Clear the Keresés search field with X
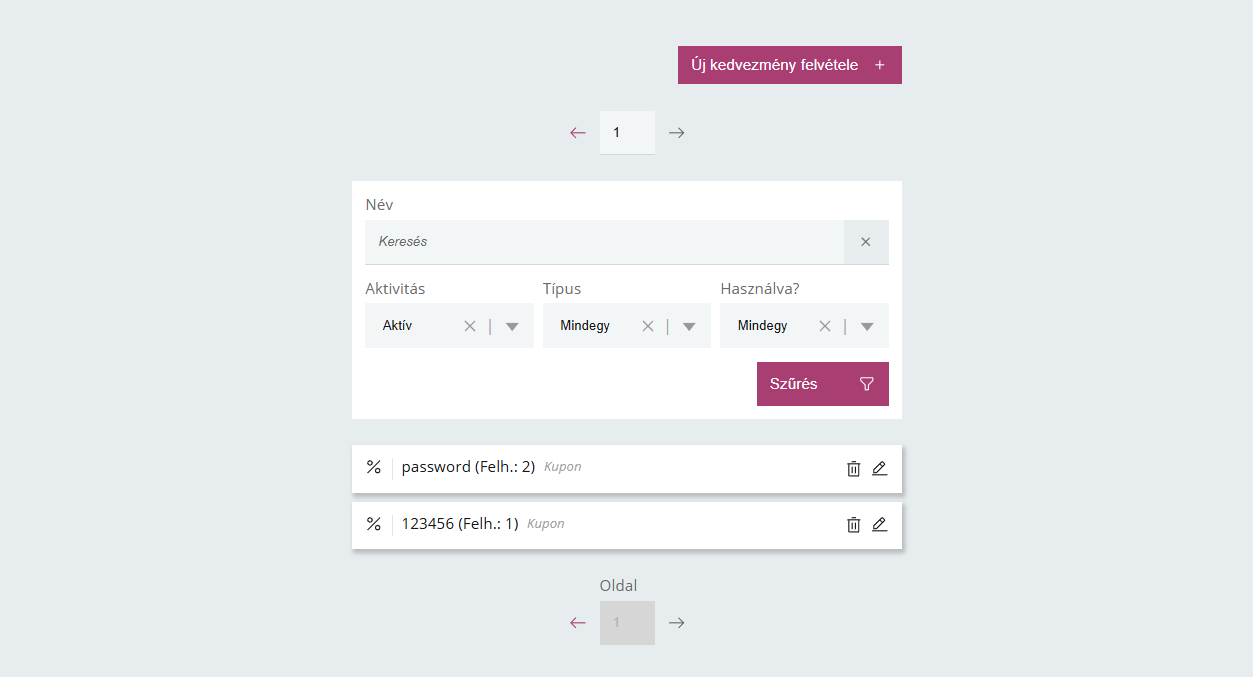Viewport: 1253px width, 677px height. 866,242
